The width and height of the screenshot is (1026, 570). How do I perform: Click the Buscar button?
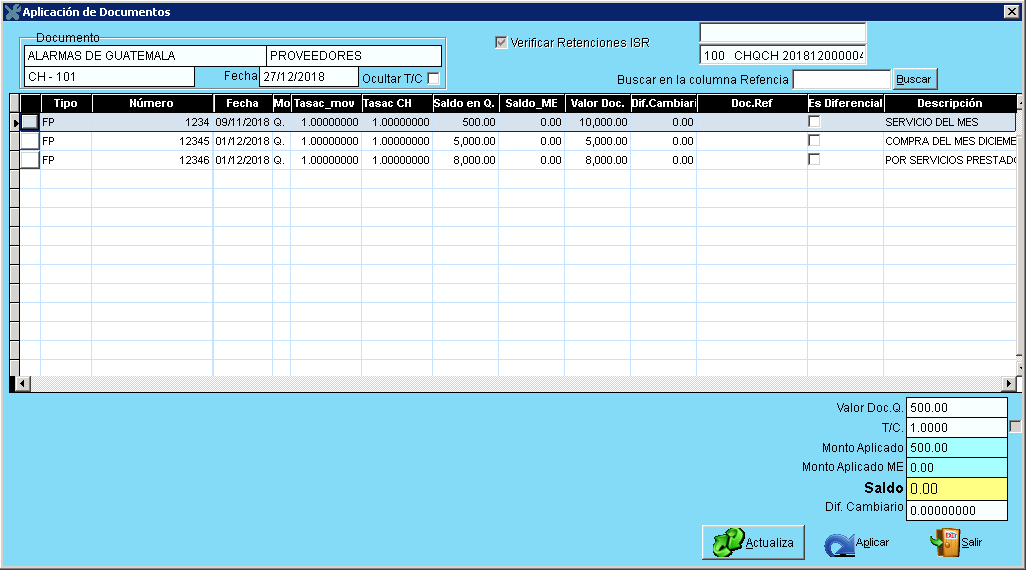pyautogui.click(x=914, y=79)
